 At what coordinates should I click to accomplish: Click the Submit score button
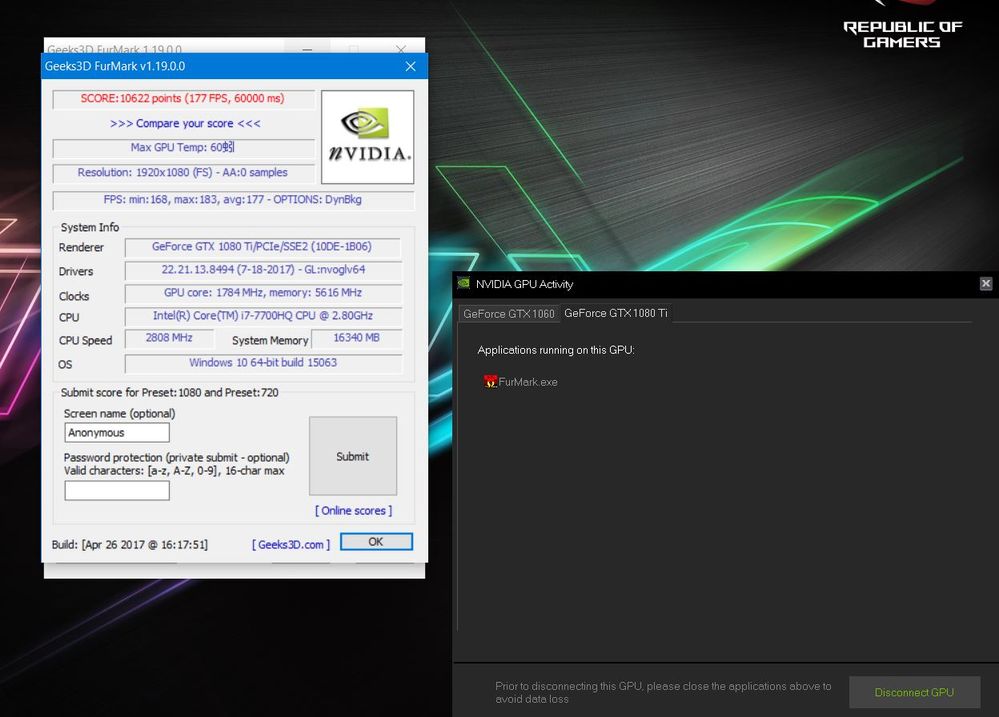[353, 456]
